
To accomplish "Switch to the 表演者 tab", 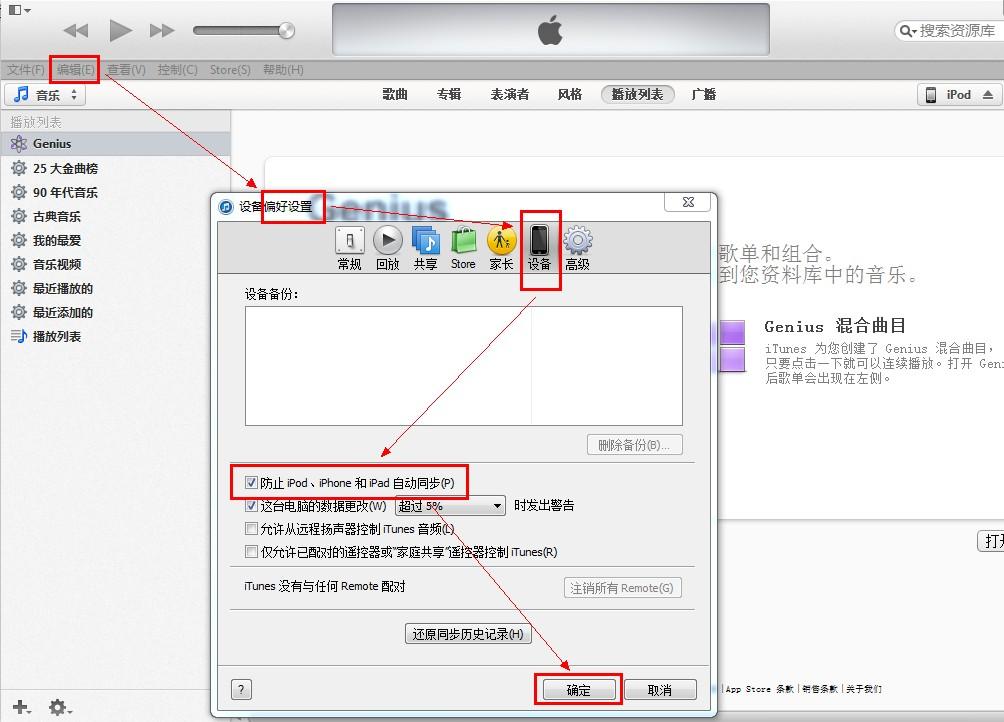I will click(510, 95).
